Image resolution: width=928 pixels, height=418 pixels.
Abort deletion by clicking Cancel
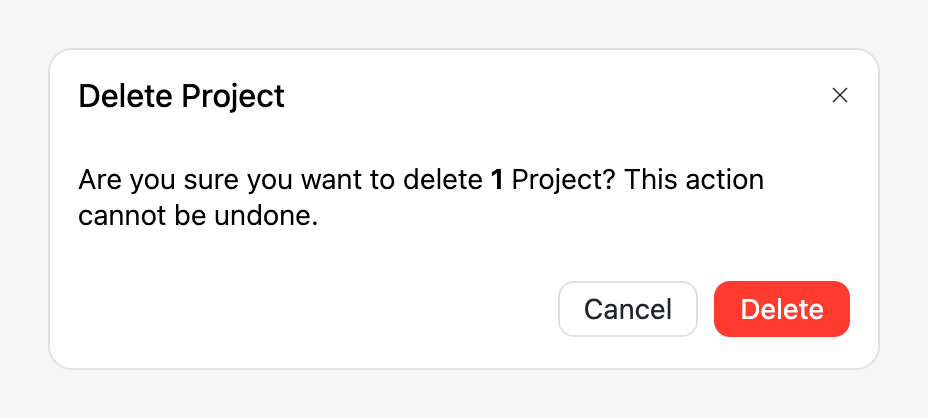(627, 309)
